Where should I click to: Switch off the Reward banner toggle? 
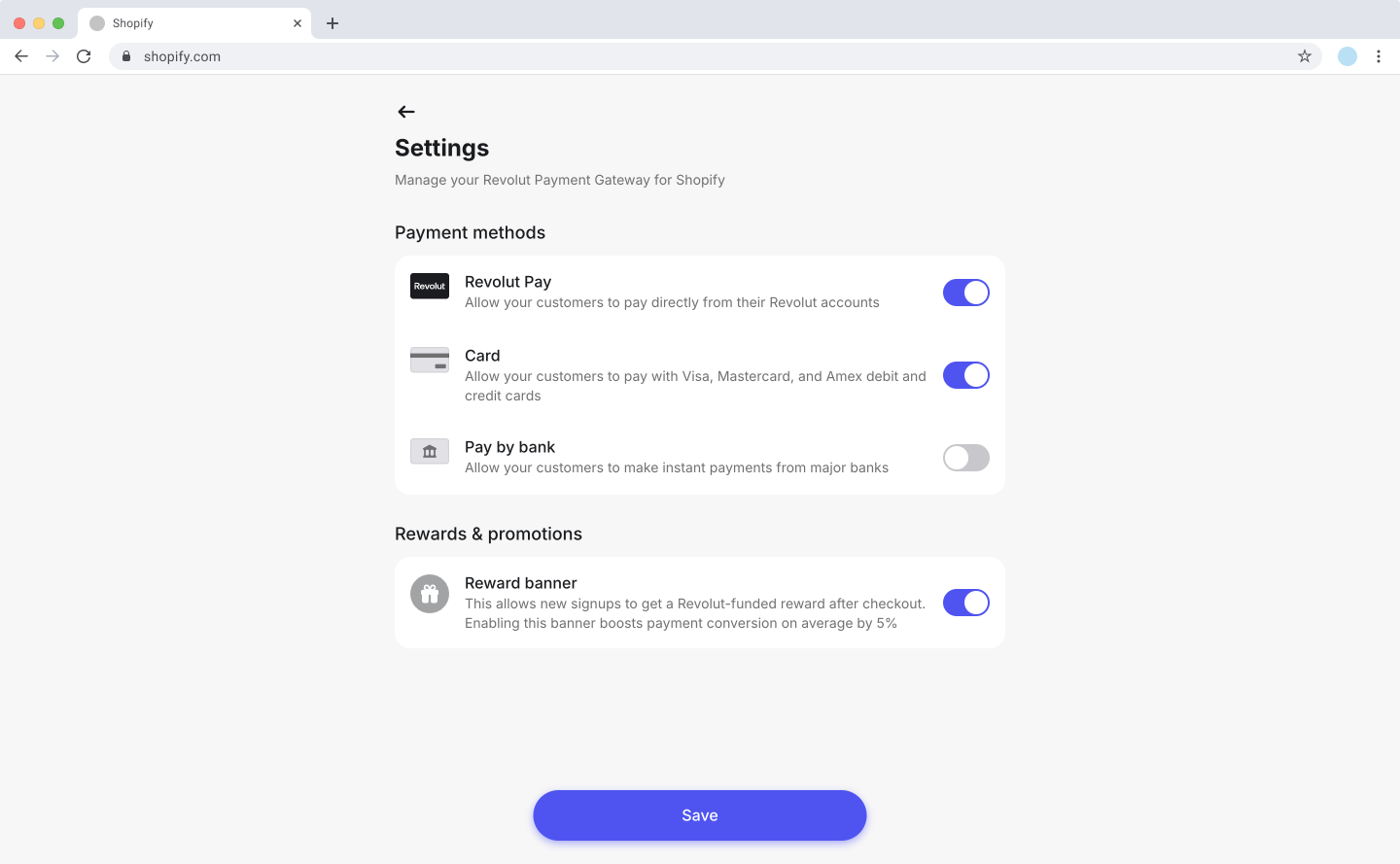965,603
